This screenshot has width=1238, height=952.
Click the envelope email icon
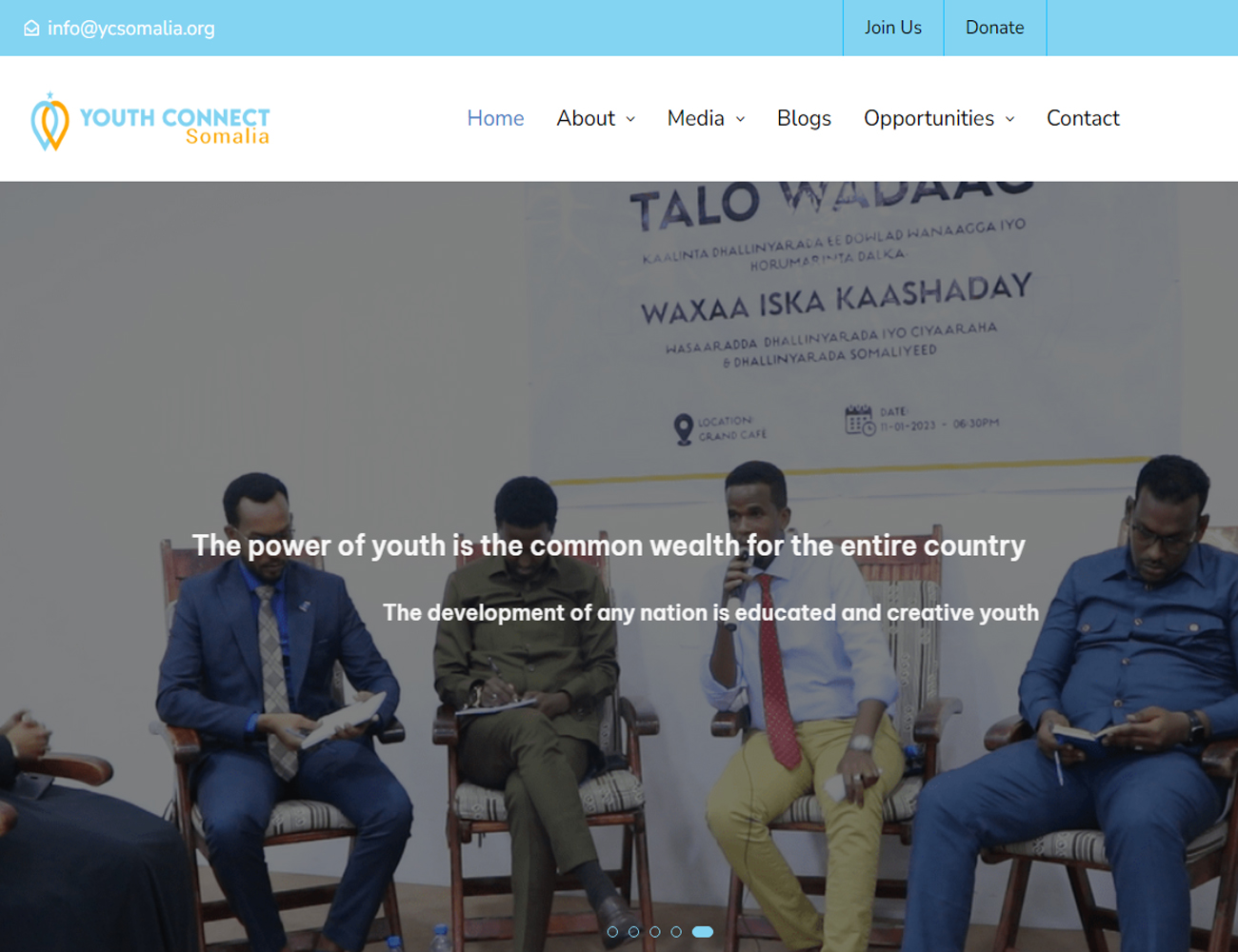pyautogui.click(x=31, y=29)
